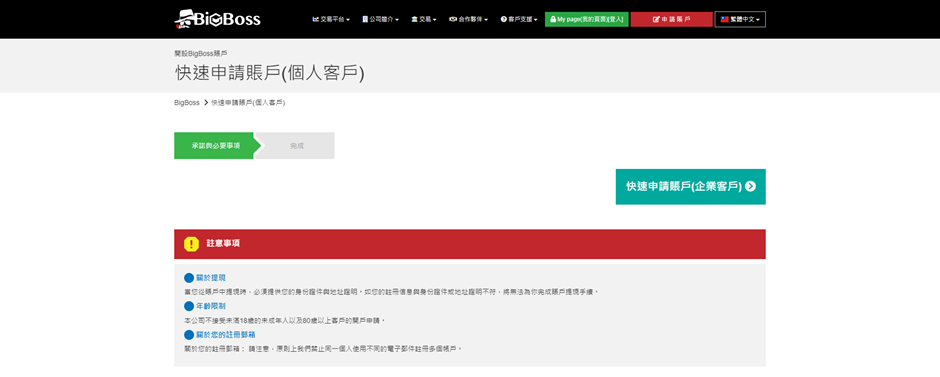Expand the 客戶支援 dropdown
Viewport: 940px width, 377px height.
click(519, 19)
